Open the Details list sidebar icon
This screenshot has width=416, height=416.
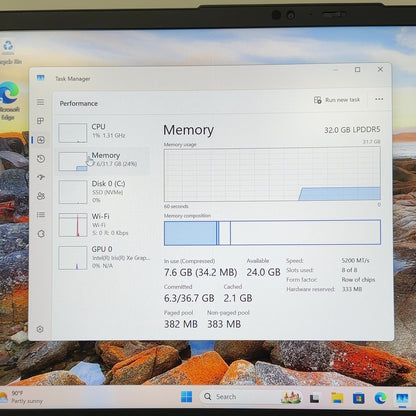(x=41, y=215)
